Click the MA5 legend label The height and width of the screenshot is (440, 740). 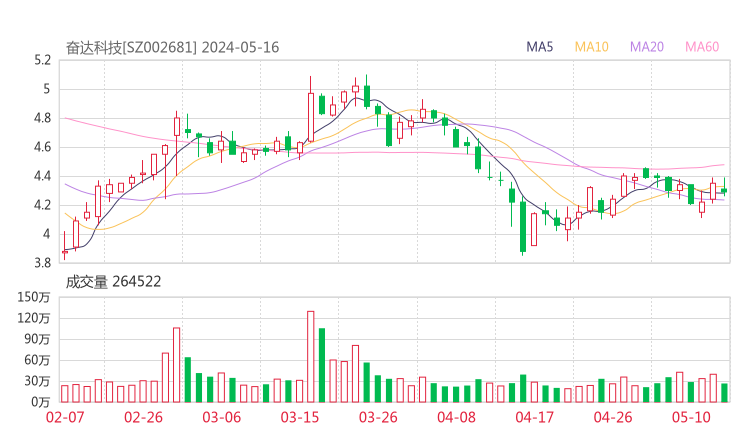pos(539,47)
